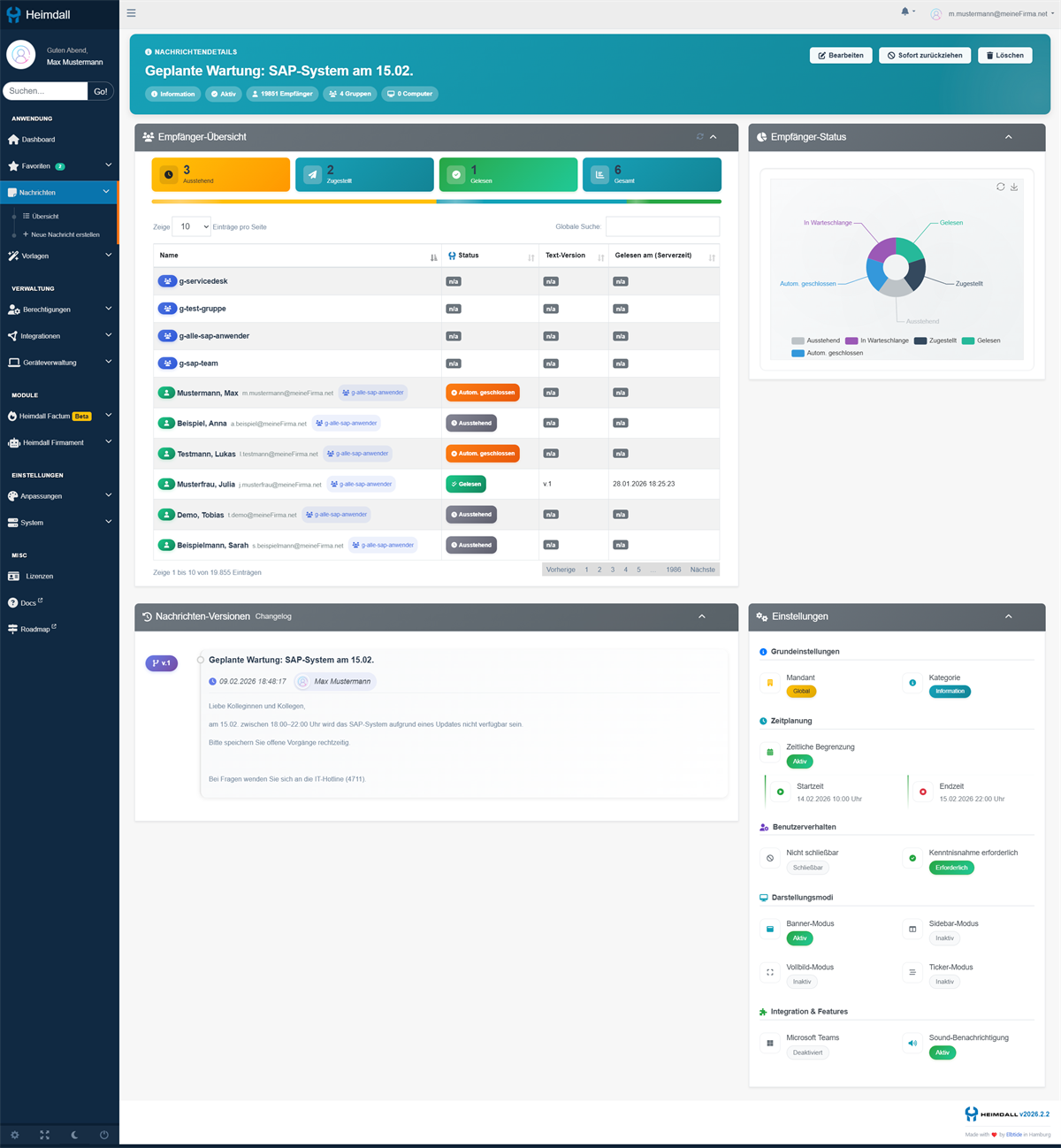The width and height of the screenshot is (1061, 1148).
Task: Click the Löschen button
Action: 1005,55
